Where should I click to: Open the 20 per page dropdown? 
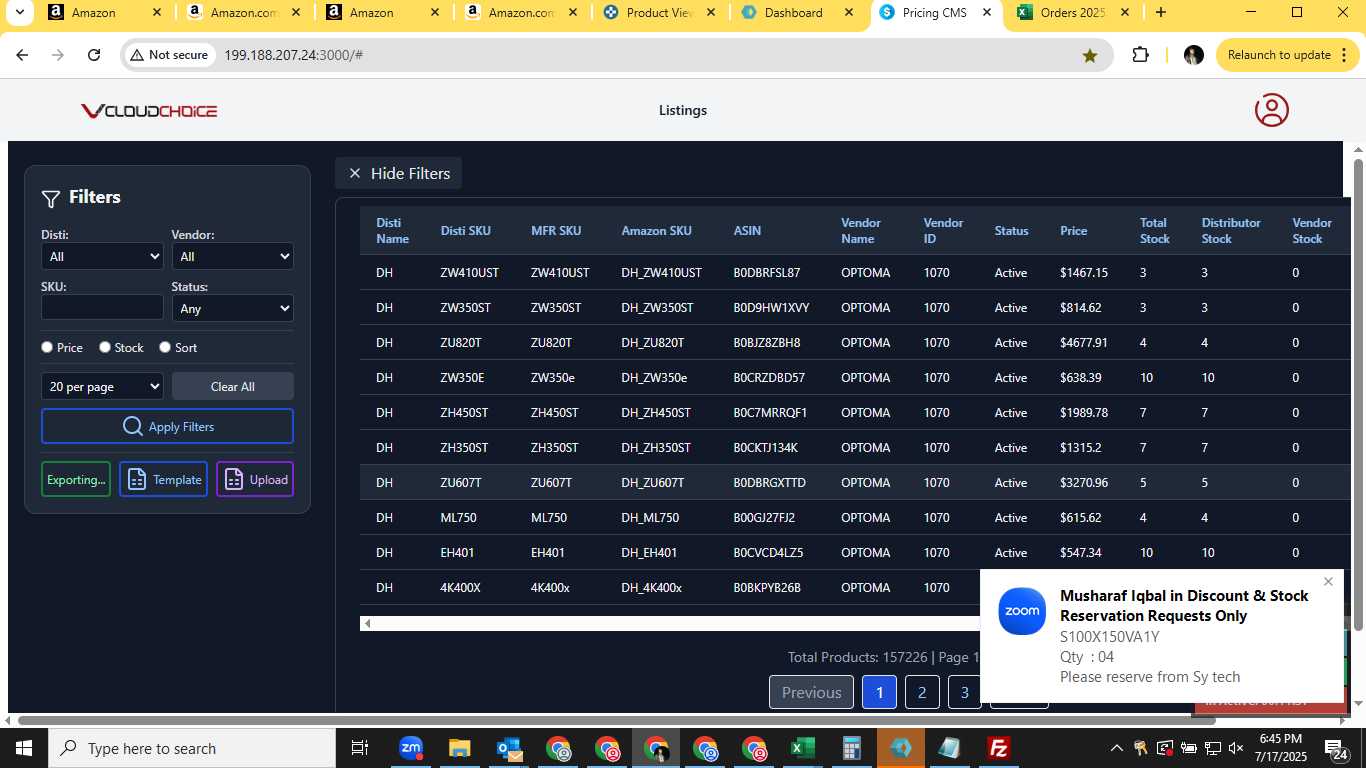click(x=102, y=386)
